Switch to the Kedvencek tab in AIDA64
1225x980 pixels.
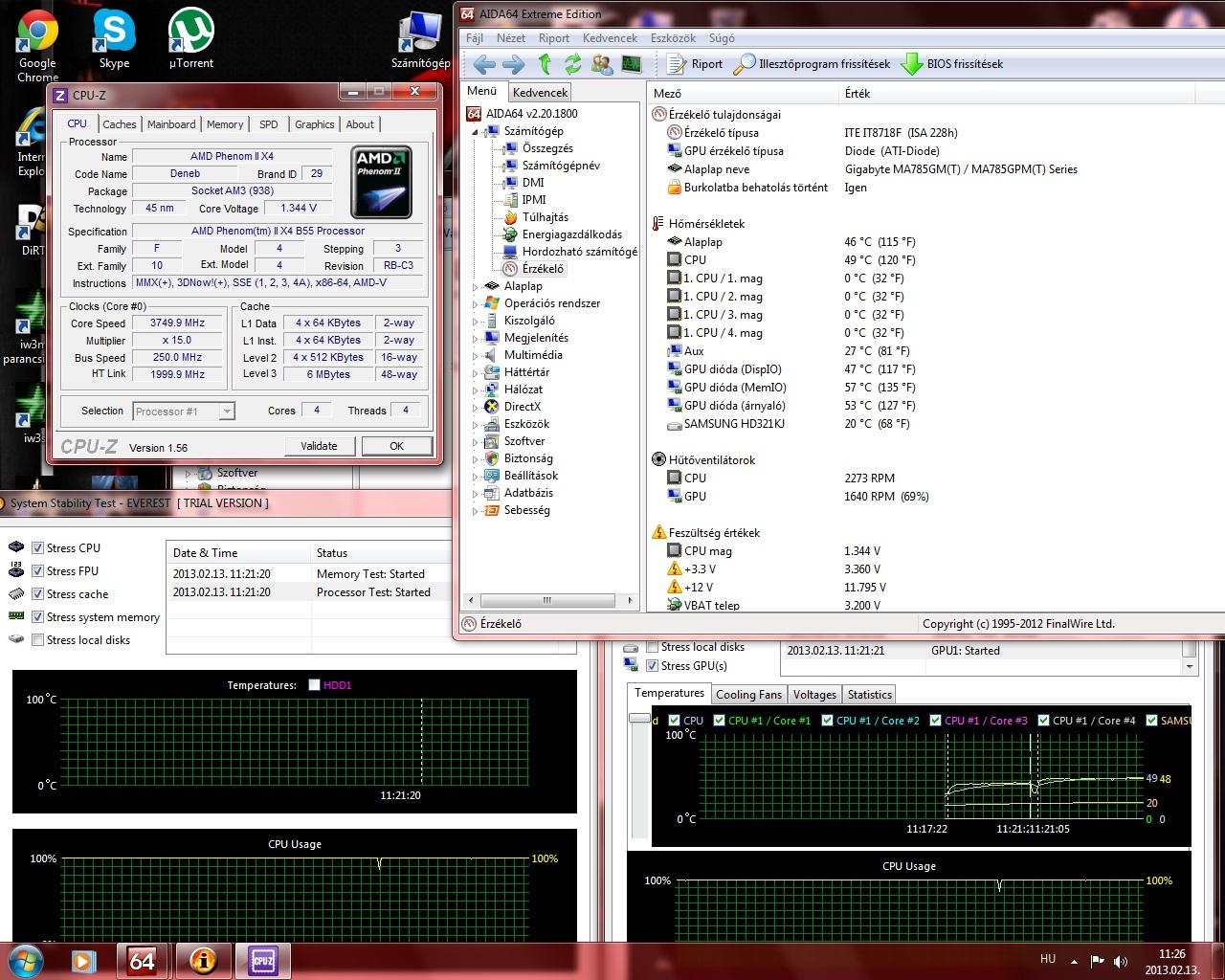click(540, 93)
